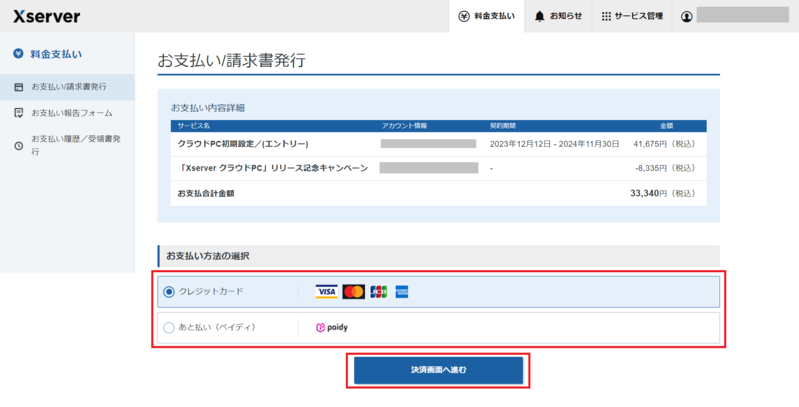Click the paidy logo
The width and height of the screenshot is (799, 407).
click(332, 327)
